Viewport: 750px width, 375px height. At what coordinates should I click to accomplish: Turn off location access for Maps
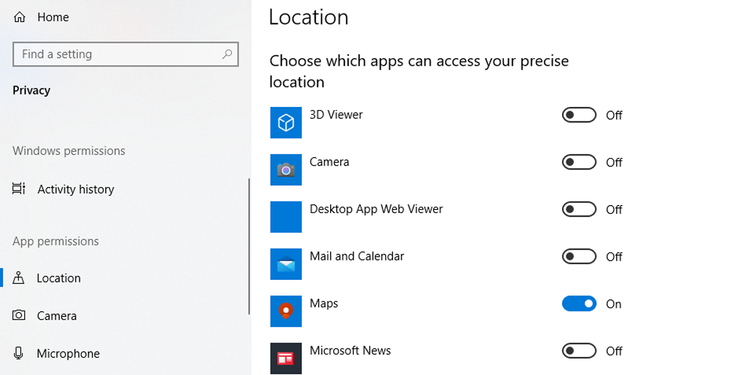[579, 304]
